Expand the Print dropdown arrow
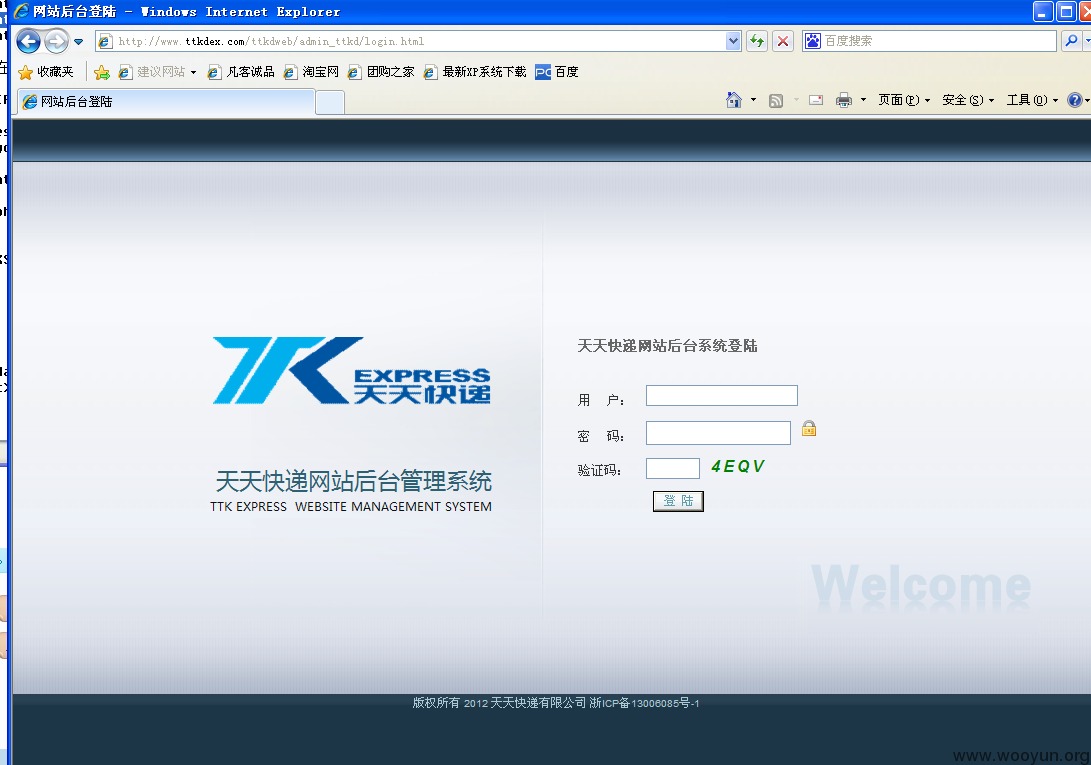 pyautogui.click(x=863, y=100)
